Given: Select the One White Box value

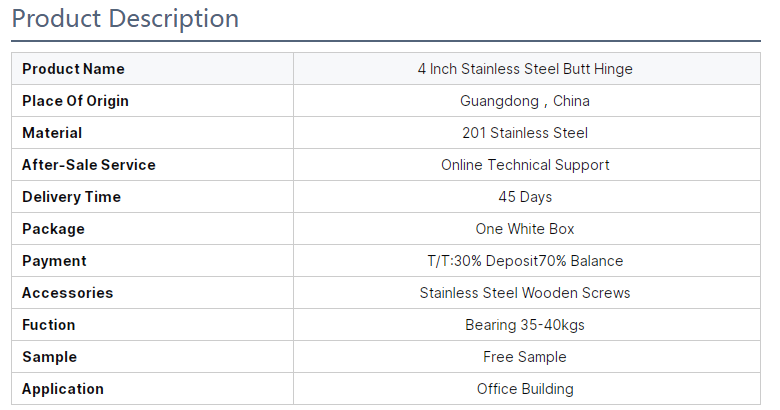Looking at the screenshot, I should 525,229.
